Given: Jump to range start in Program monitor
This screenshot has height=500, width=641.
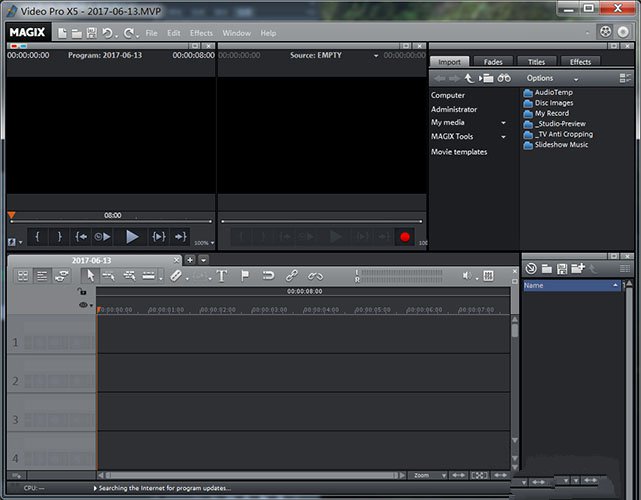Looking at the screenshot, I should coord(81,236).
